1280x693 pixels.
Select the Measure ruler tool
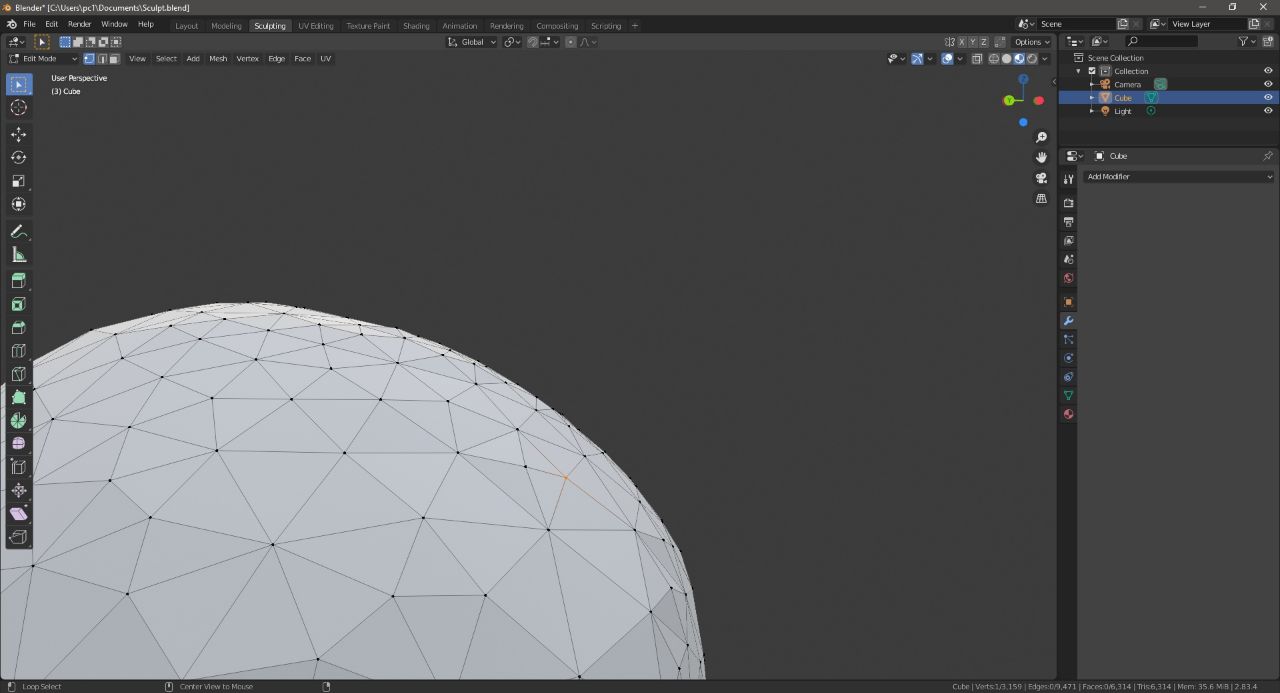pos(19,255)
